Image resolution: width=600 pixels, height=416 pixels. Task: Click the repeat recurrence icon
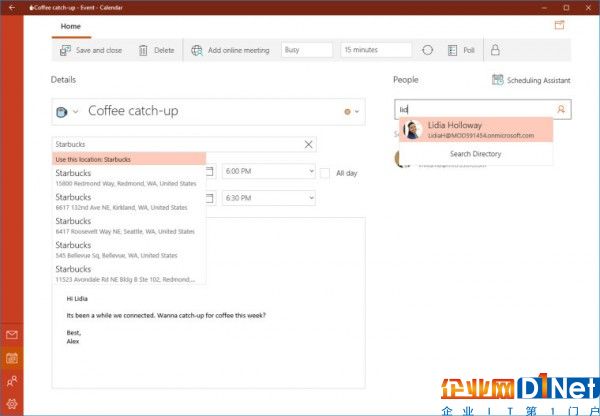click(427, 50)
